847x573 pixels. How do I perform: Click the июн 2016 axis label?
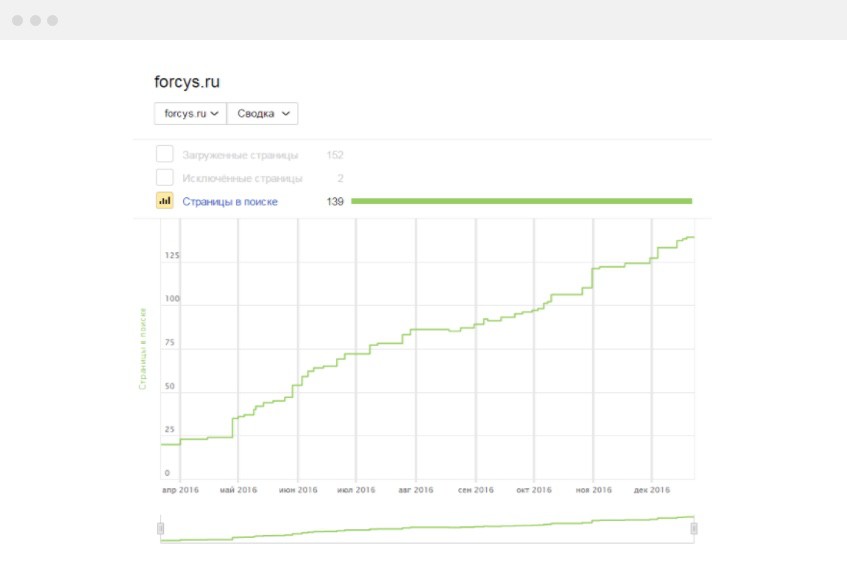tap(298, 490)
